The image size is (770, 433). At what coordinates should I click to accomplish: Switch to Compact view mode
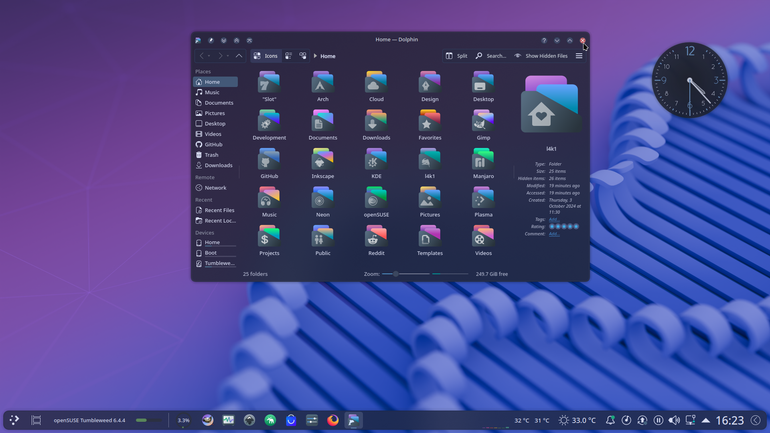coord(288,56)
